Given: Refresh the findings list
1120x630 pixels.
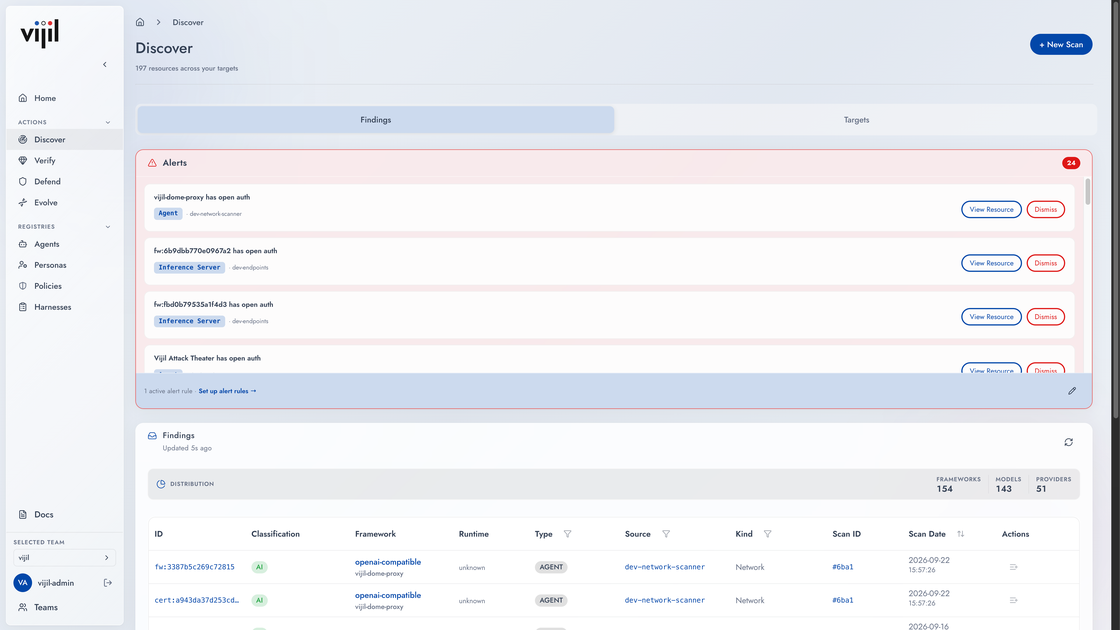Looking at the screenshot, I should [x=1069, y=442].
